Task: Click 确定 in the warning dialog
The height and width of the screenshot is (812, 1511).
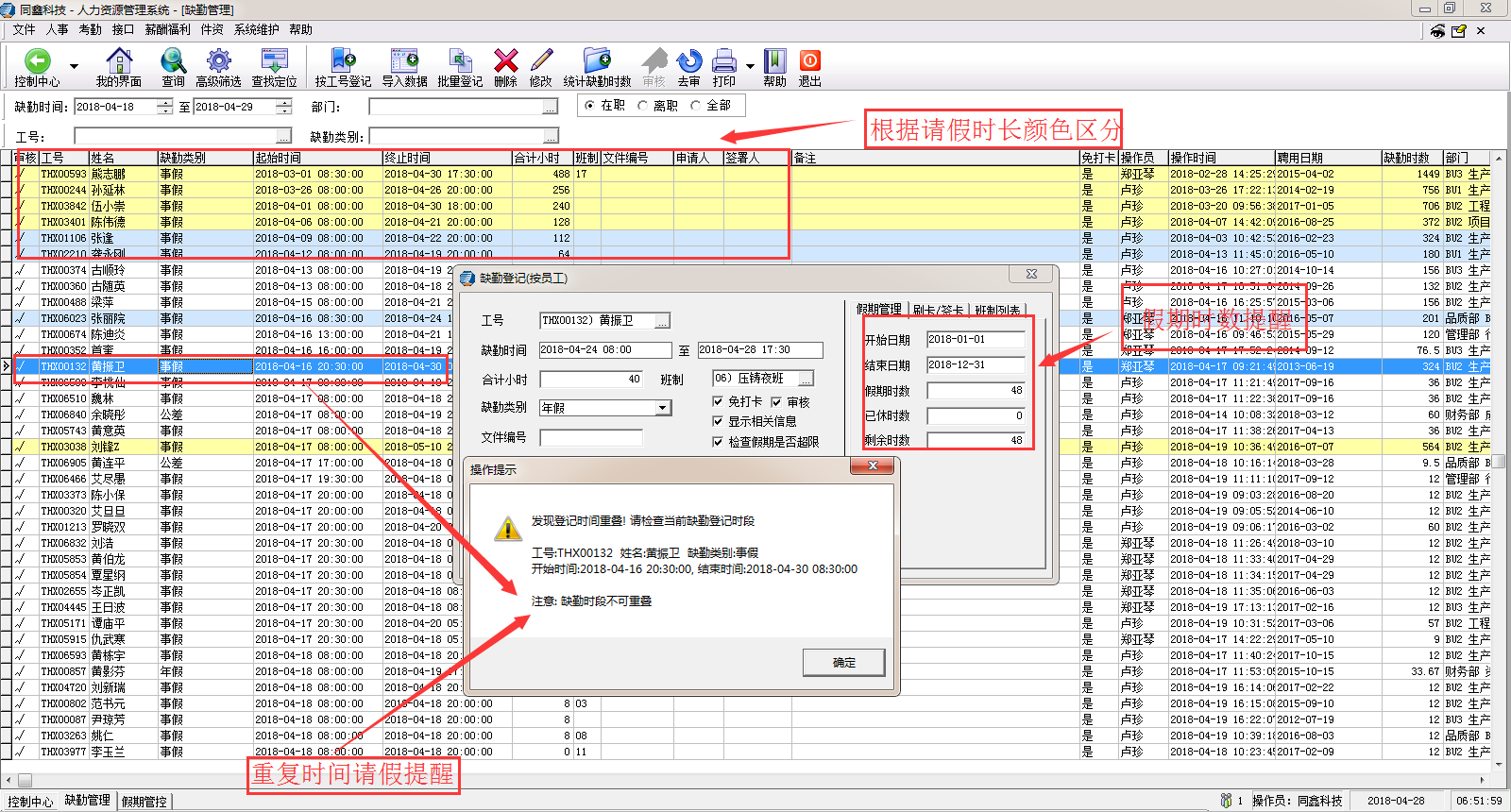Action: [843, 663]
